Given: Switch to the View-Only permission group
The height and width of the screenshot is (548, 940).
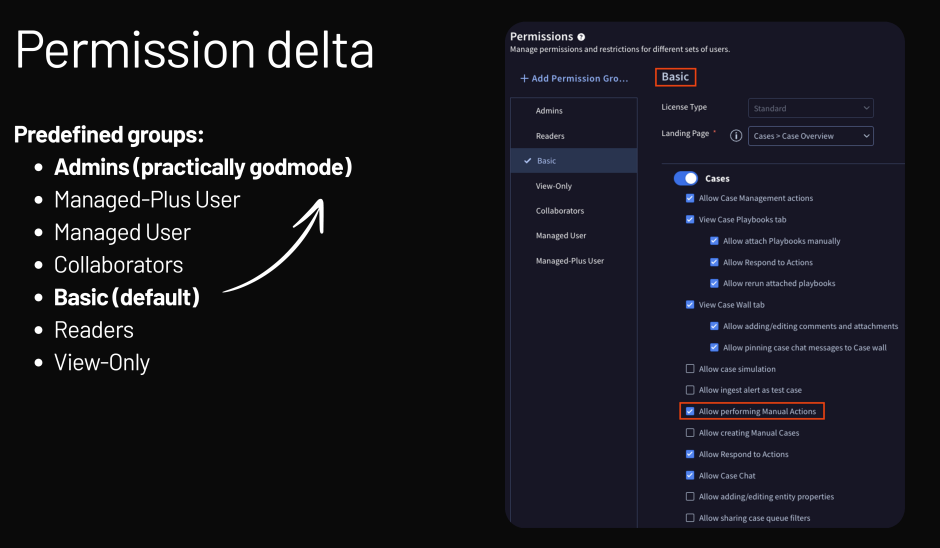Looking at the screenshot, I should 554,186.
